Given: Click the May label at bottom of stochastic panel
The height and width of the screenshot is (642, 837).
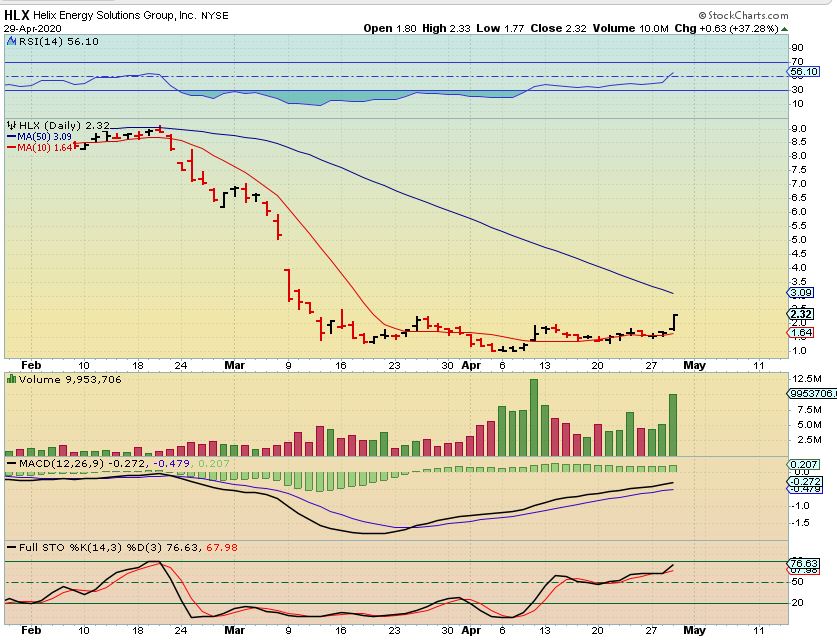Looking at the screenshot, I should coord(694,630).
